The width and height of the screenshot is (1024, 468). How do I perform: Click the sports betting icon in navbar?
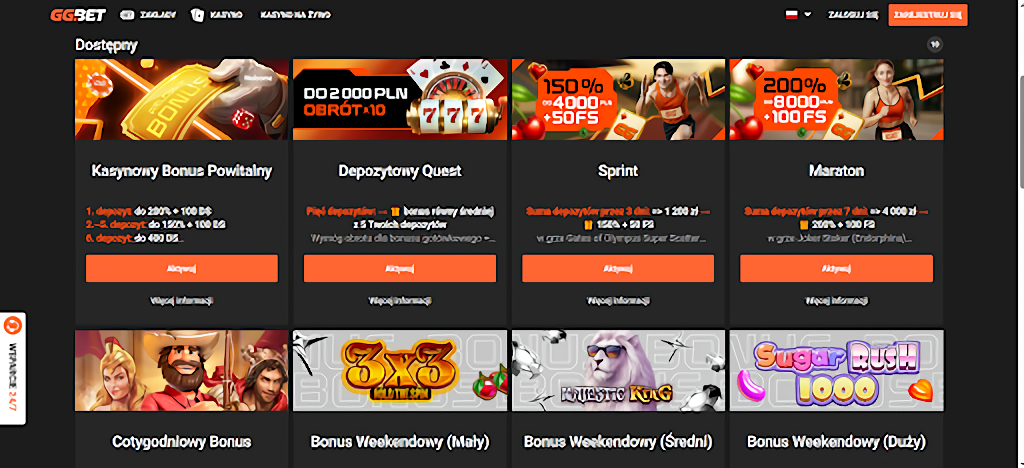[x=128, y=14]
